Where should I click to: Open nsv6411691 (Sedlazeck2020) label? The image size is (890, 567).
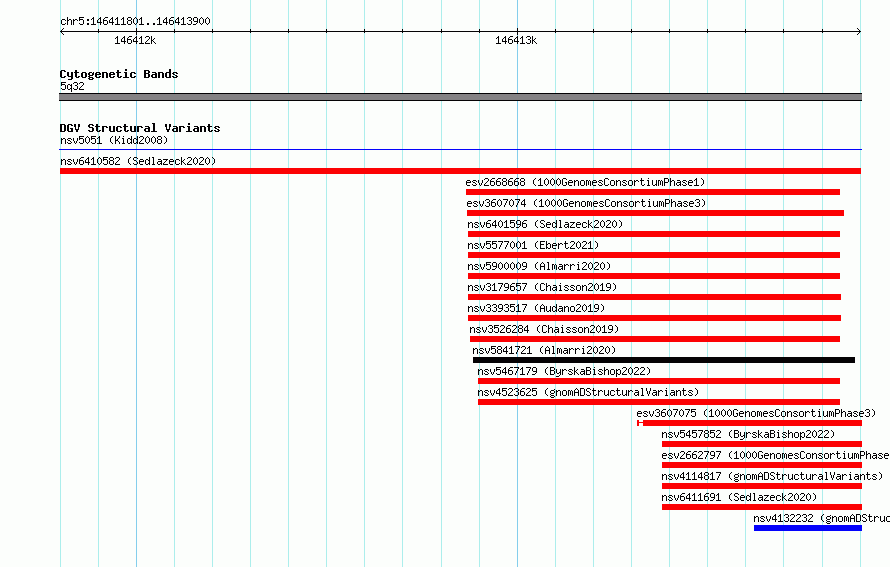739,497
